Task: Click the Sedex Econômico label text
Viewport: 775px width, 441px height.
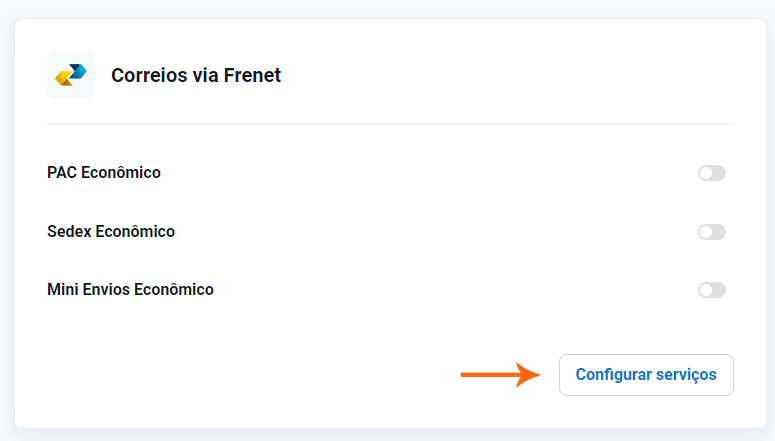Action: tap(111, 232)
